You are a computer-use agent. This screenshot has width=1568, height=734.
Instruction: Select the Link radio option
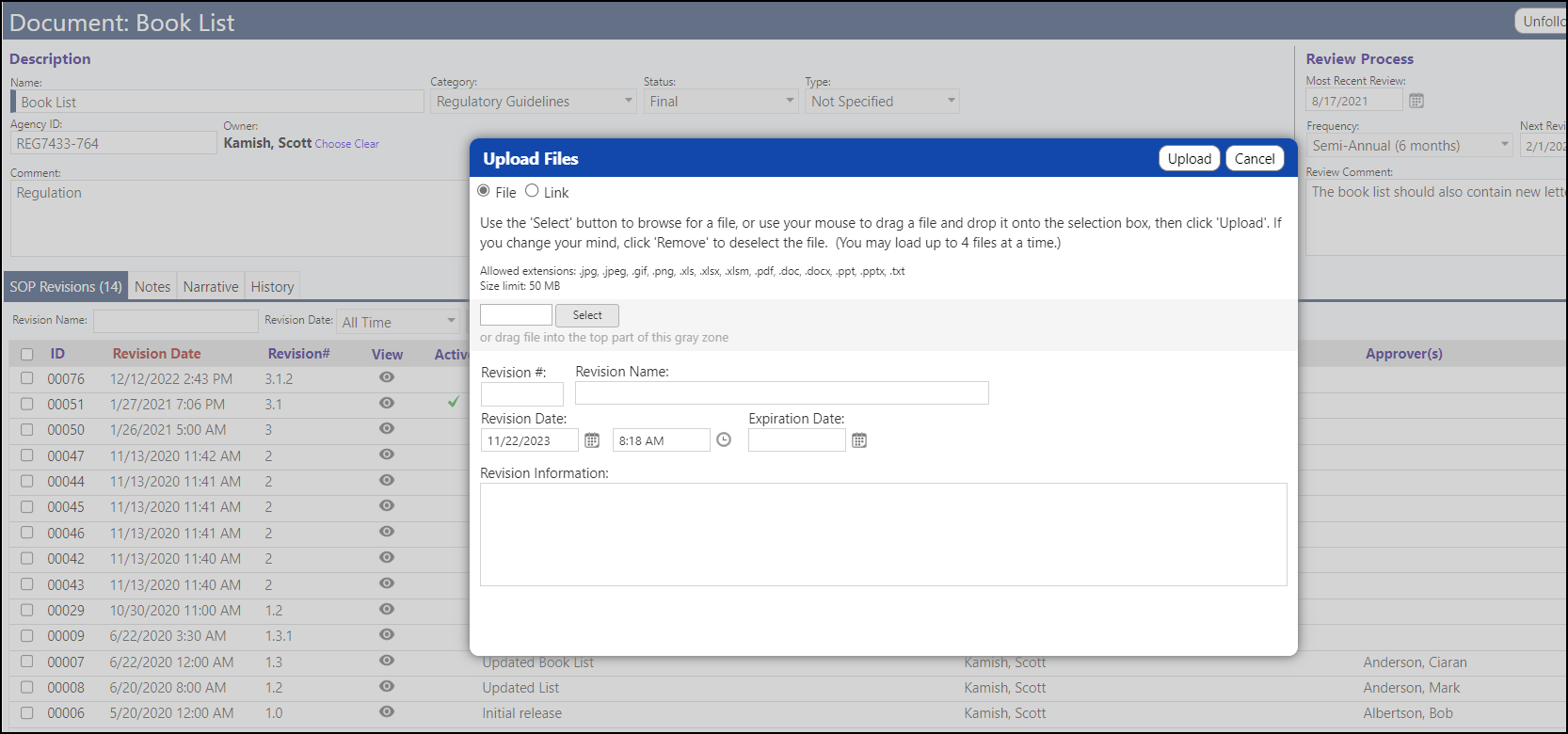532,191
